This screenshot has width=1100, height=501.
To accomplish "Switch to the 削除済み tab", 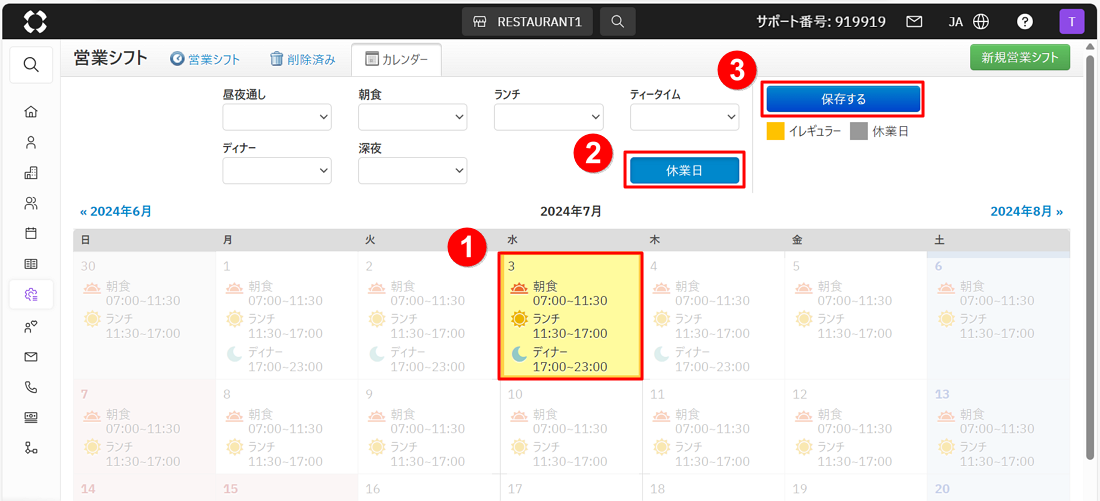I will click(x=303, y=60).
